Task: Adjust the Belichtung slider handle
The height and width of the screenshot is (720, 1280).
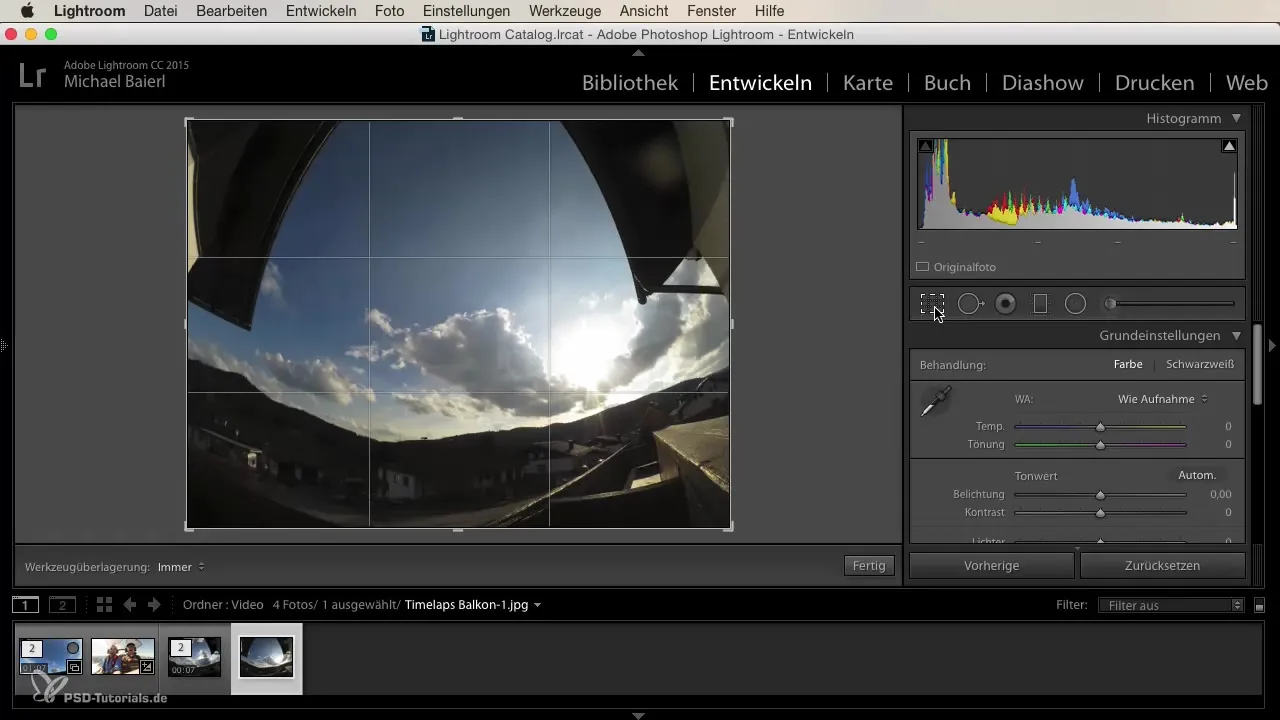Action: pos(1100,495)
